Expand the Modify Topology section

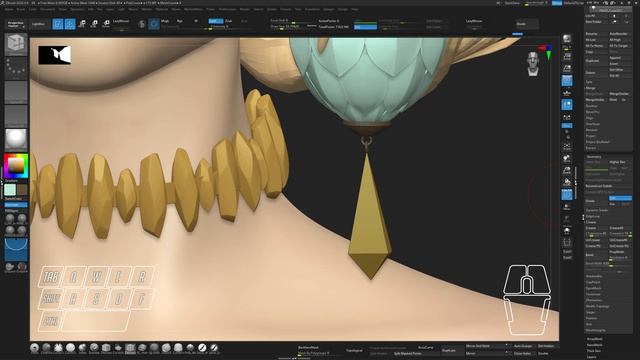click(598, 306)
